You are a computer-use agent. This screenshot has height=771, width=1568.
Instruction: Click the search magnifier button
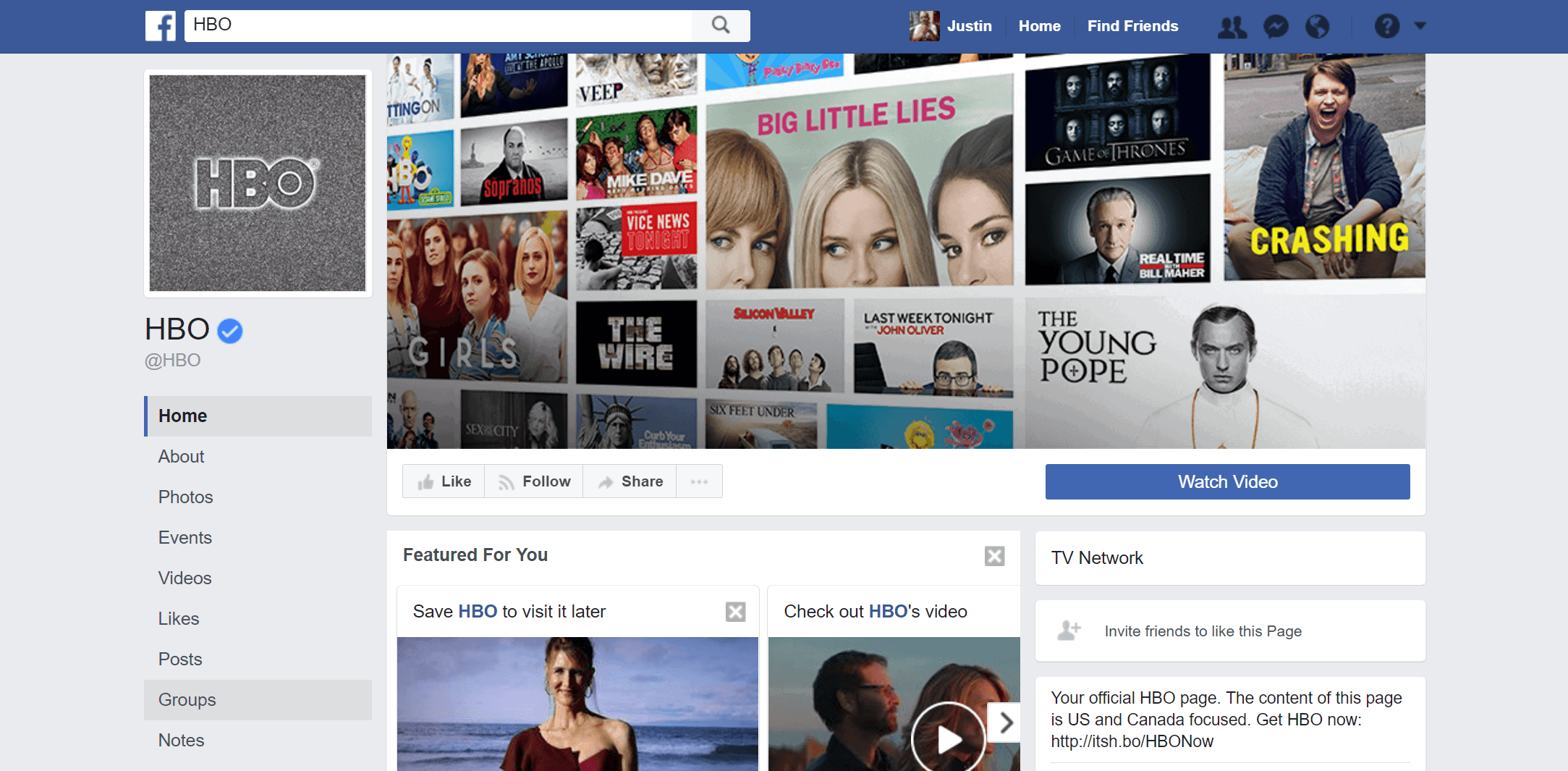point(721,25)
